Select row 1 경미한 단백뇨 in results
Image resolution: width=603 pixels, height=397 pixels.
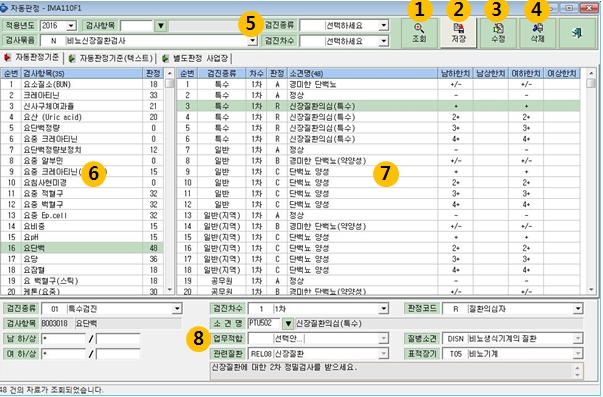point(378,84)
